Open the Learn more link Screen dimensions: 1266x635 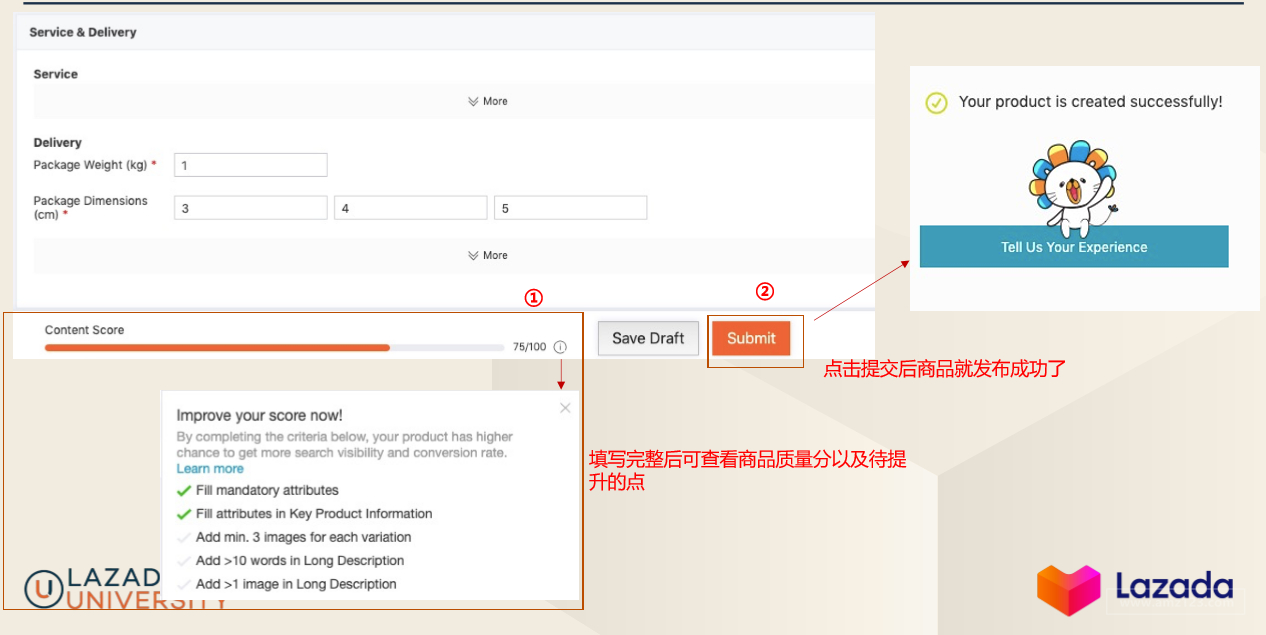coord(210,468)
